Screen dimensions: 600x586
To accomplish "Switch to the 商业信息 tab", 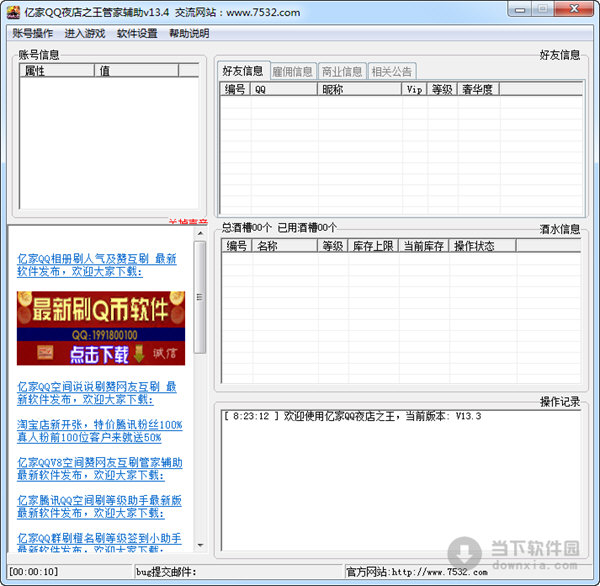I will pos(342,72).
